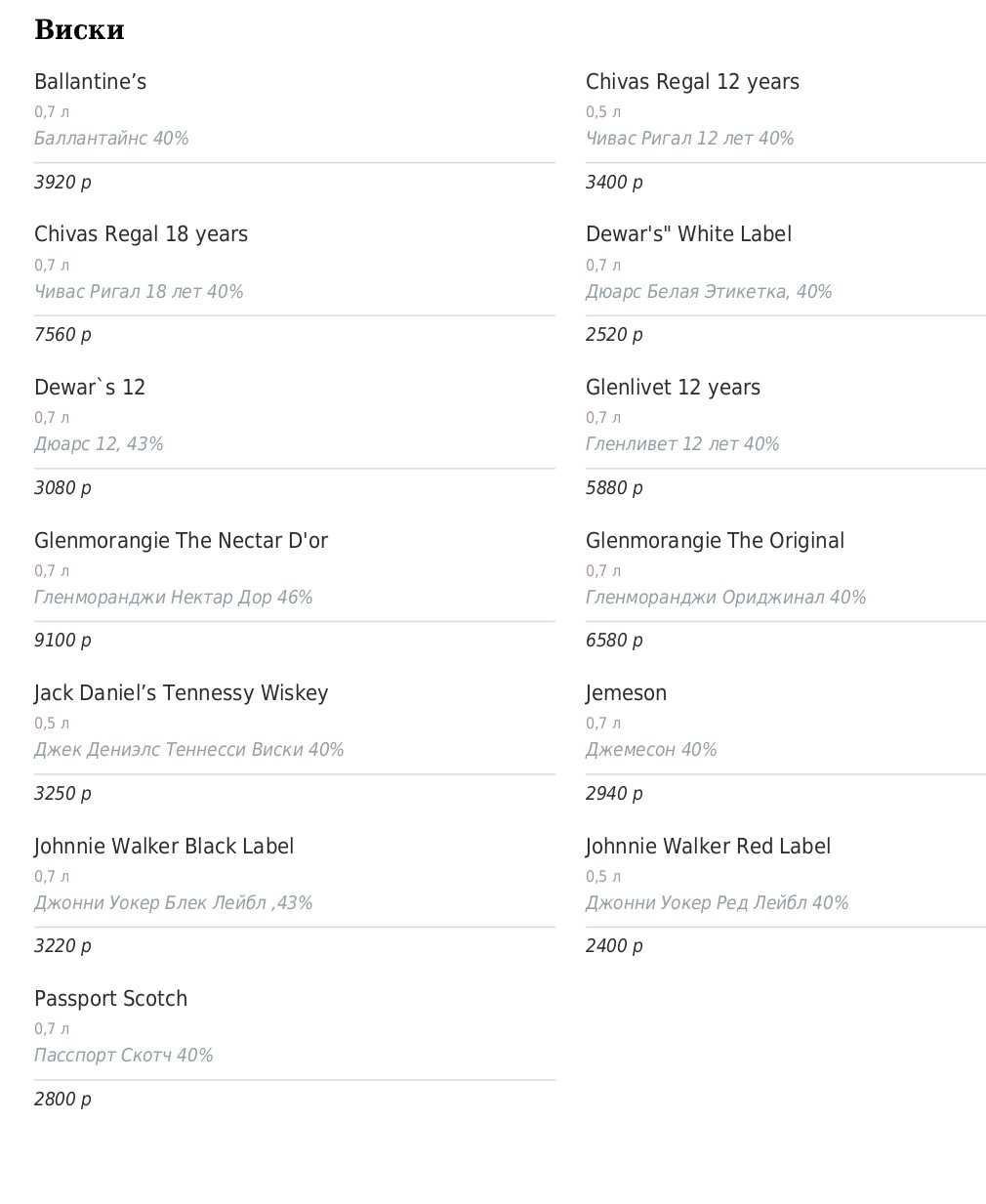Click the Джемесон 40% description
This screenshot has width=986, height=1204.
tap(651, 750)
